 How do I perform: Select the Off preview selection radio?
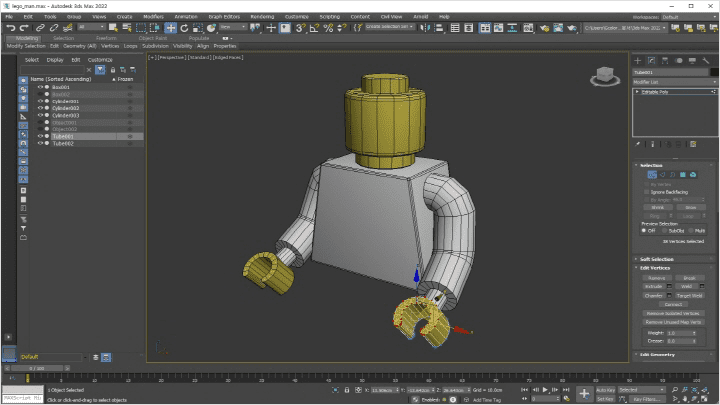click(x=644, y=231)
